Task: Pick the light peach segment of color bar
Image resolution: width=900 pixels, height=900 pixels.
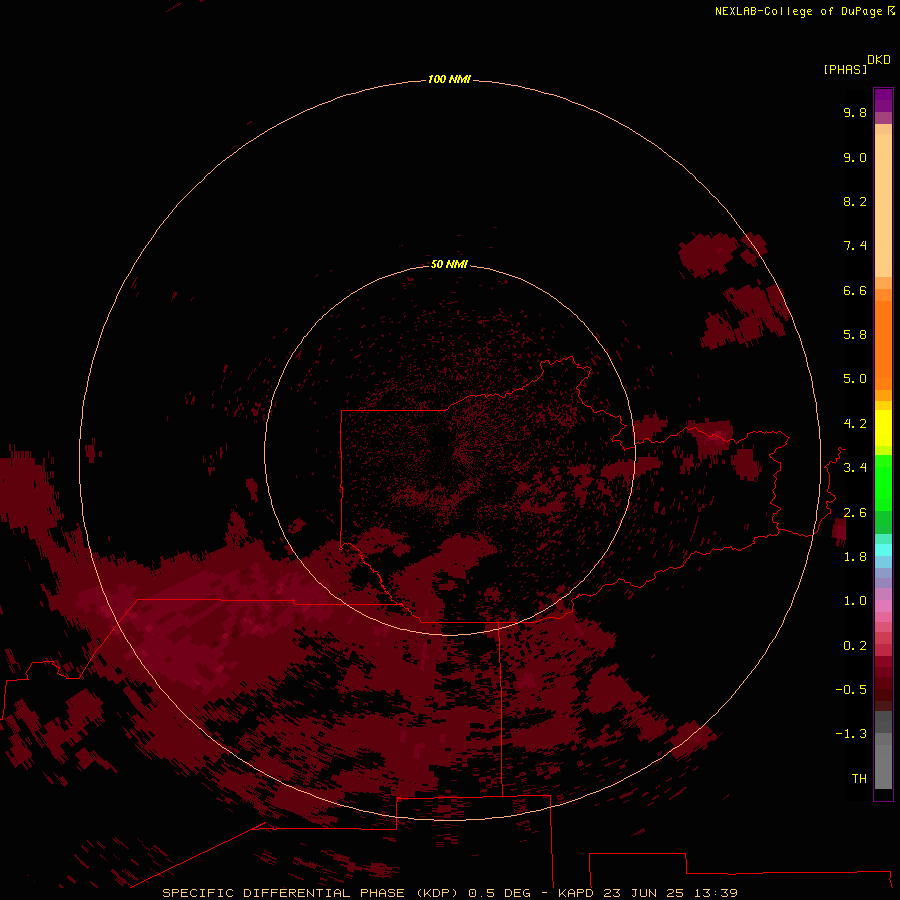Action: 883,205
